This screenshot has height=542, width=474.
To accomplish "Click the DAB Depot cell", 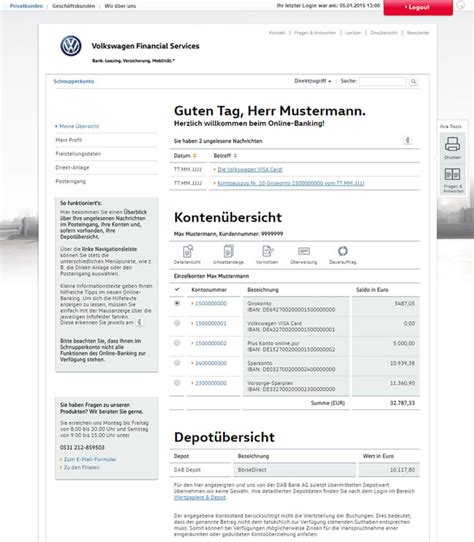I will (200, 470).
